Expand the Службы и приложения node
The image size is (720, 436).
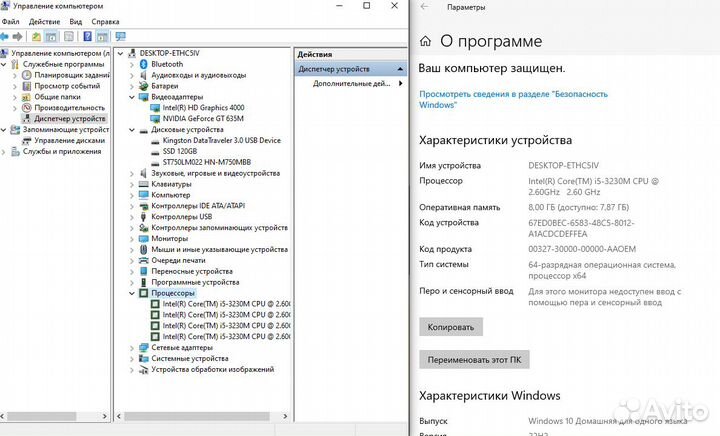[x=4, y=151]
